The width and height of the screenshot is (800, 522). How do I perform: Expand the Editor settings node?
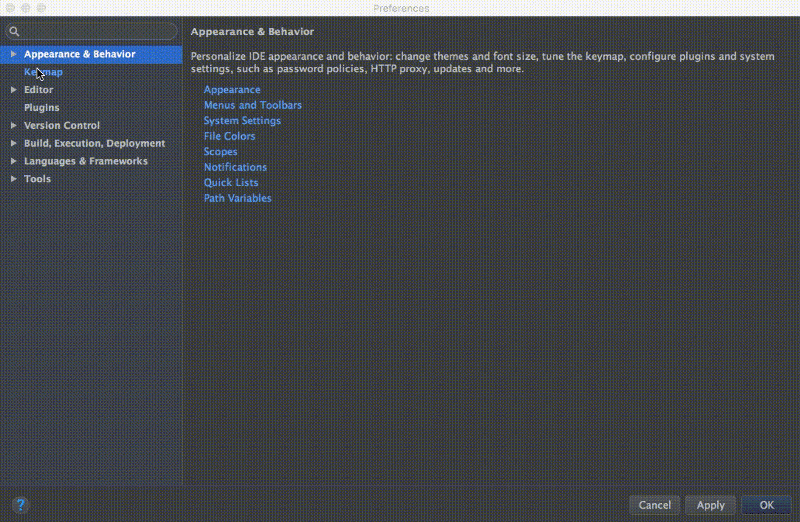point(13,90)
